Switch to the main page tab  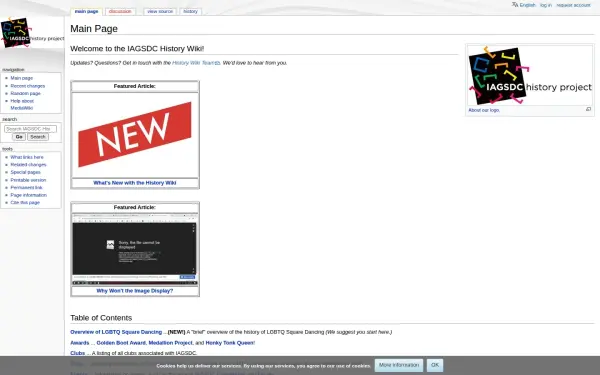(86, 11)
